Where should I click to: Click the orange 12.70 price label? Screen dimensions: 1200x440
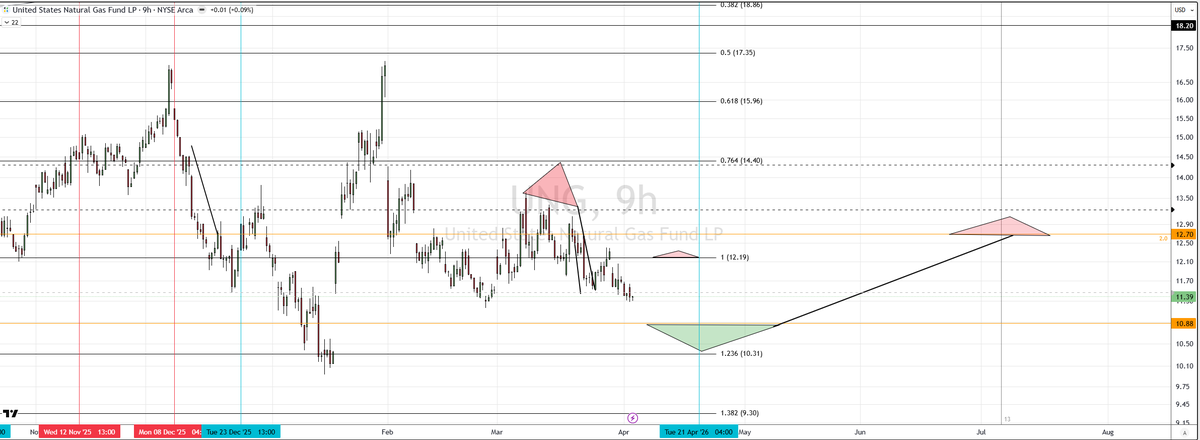(1184, 234)
